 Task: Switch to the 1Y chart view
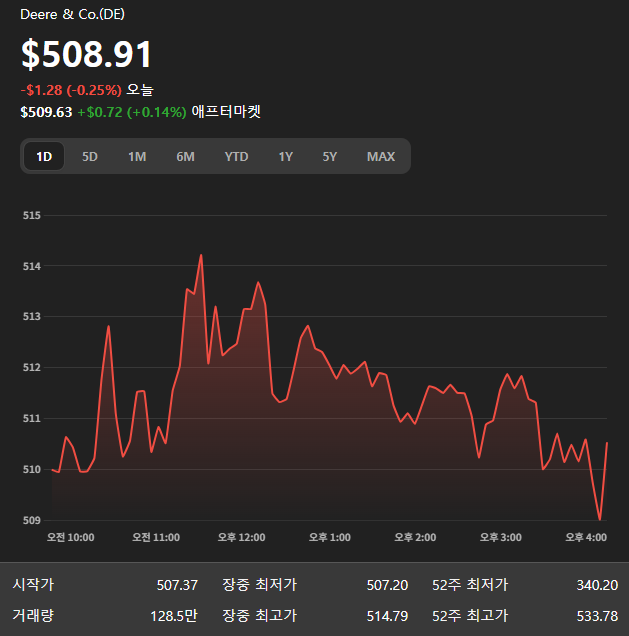click(x=286, y=156)
